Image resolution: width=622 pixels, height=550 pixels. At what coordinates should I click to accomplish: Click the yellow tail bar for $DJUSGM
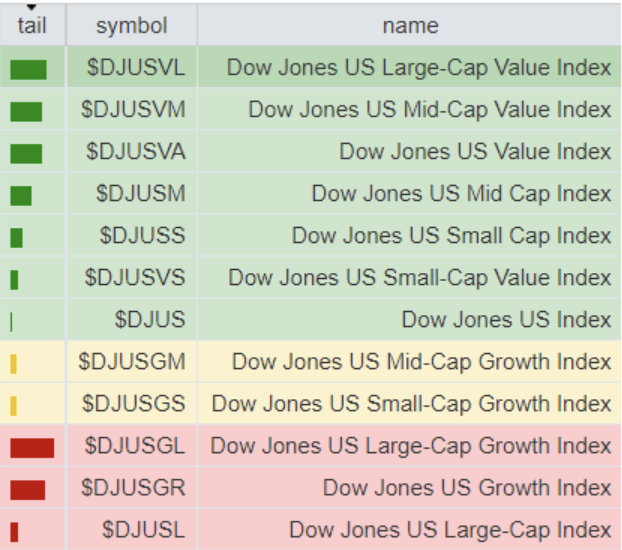pyautogui.click(x=14, y=363)
